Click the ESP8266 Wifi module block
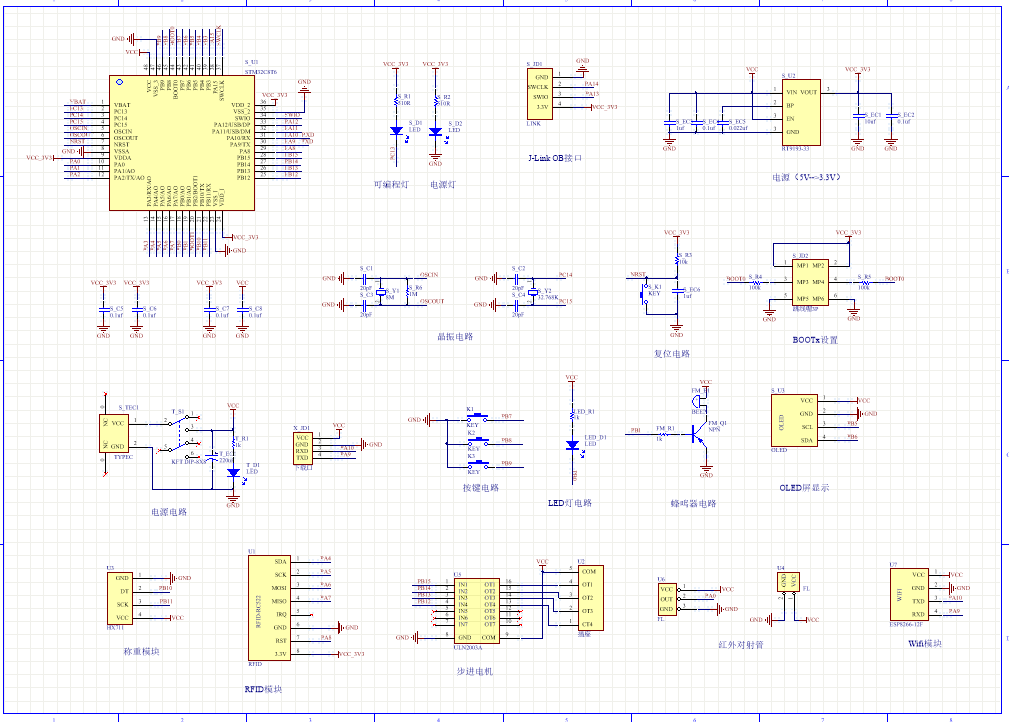Screen dimensions: 1009x722 pyautogui.click(x=909, y=596)
